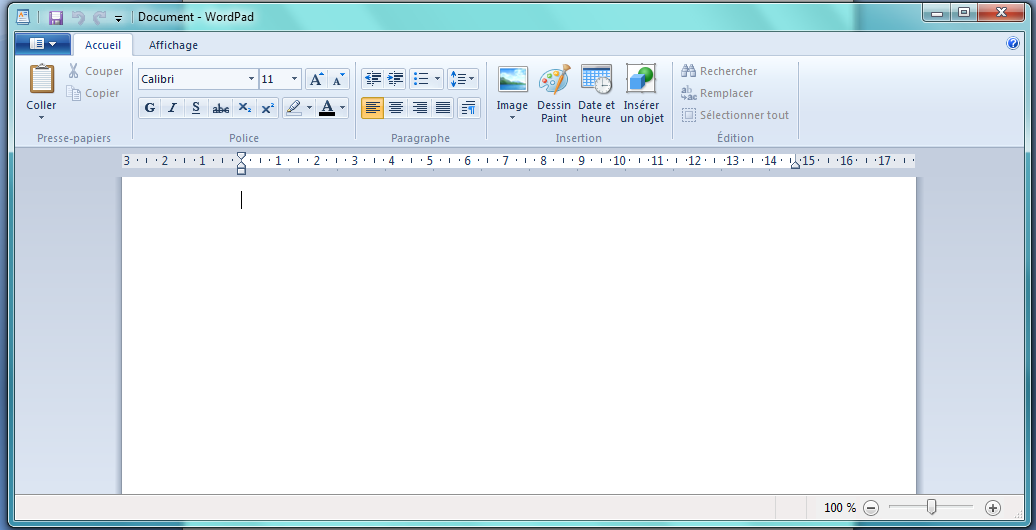Toggle subscript formatting
Viewport: 1036px width, 530px height.
click(244, 108)
